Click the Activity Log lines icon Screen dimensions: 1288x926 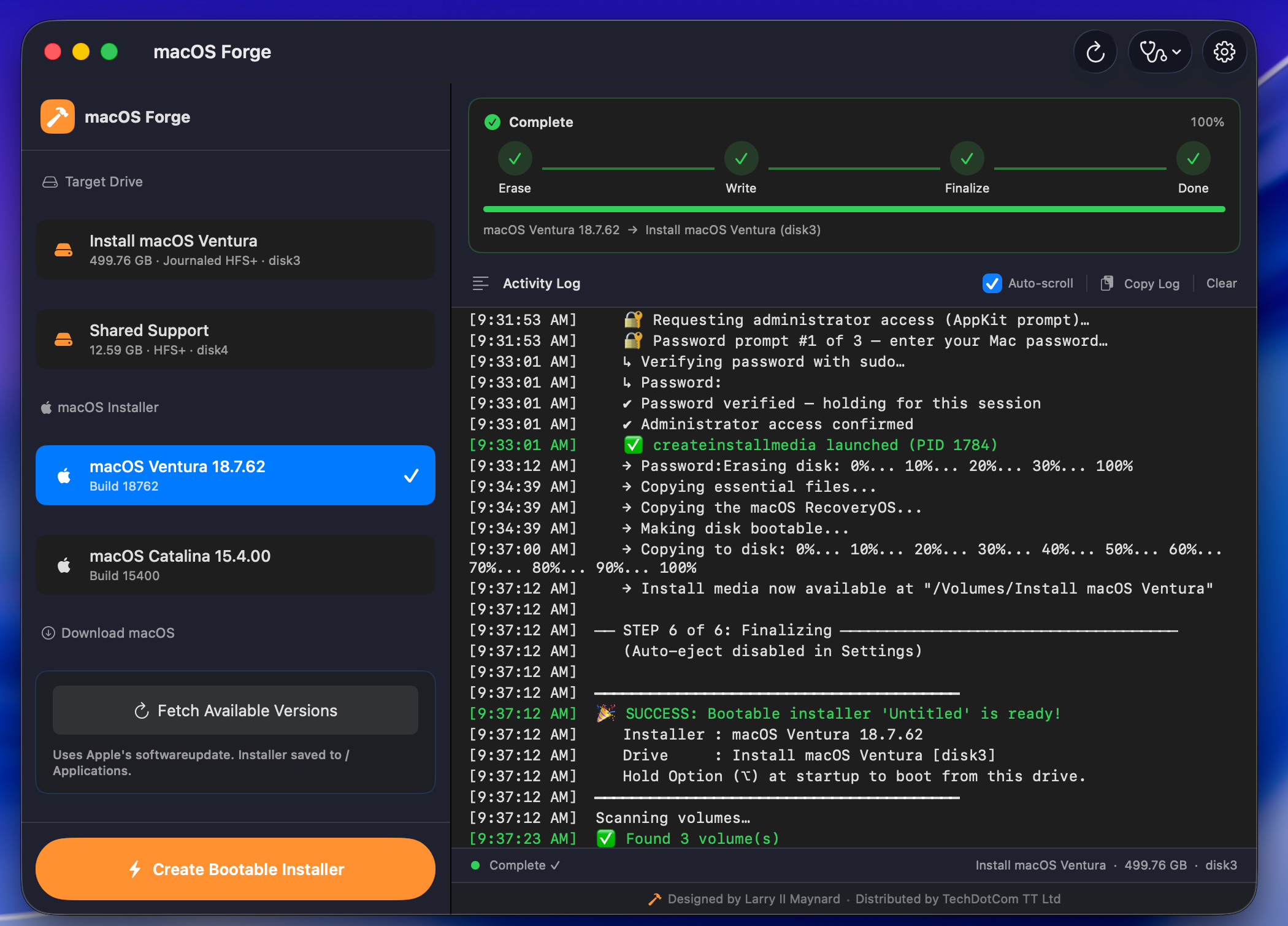click(x=481, y=283)
